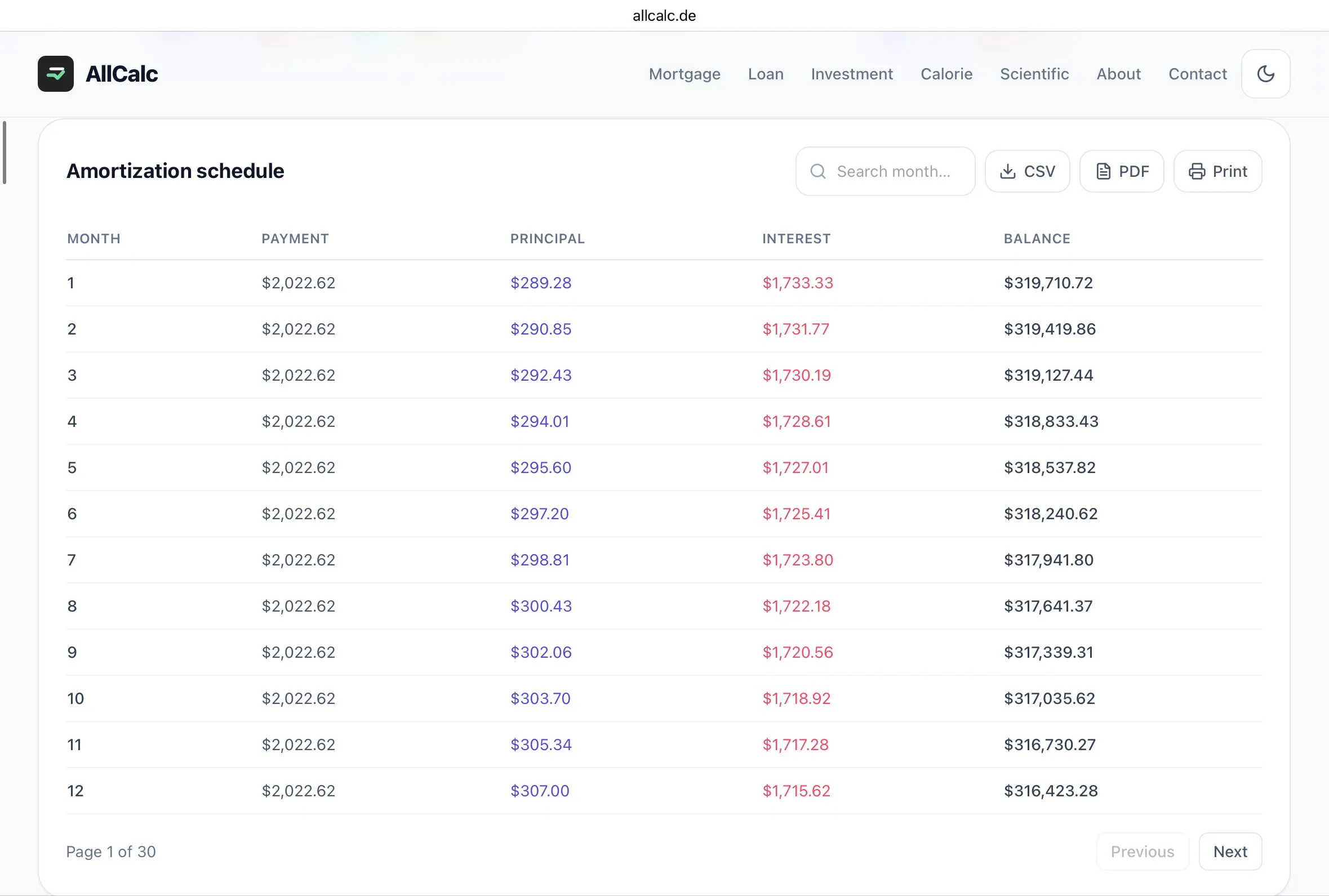Click the AllCalc brand name
This screenshot has width=1329, height=896.
[x=122, y=74]
